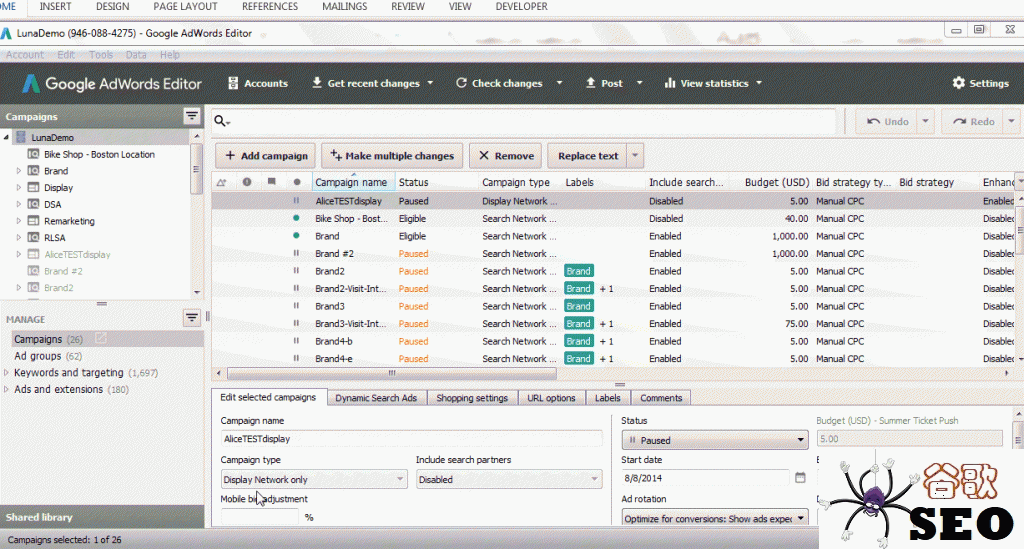
Task: Sort by the warning triangle column icon
Action: [x=221, y=182]
